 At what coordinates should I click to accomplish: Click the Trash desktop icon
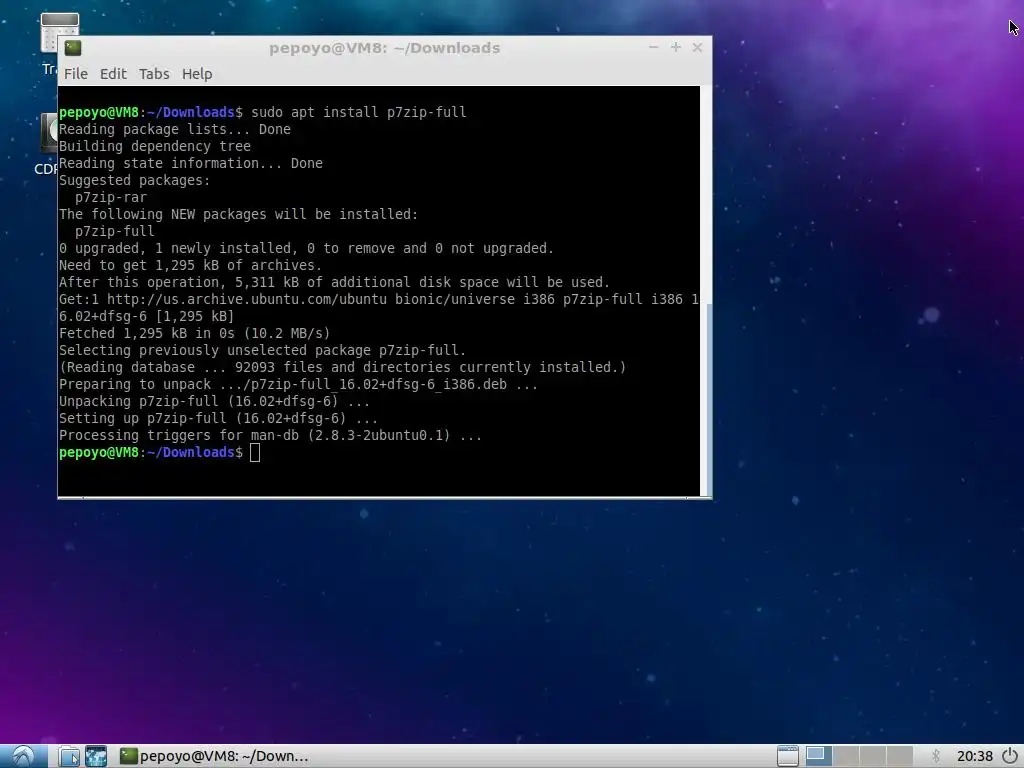pos(59,33)
